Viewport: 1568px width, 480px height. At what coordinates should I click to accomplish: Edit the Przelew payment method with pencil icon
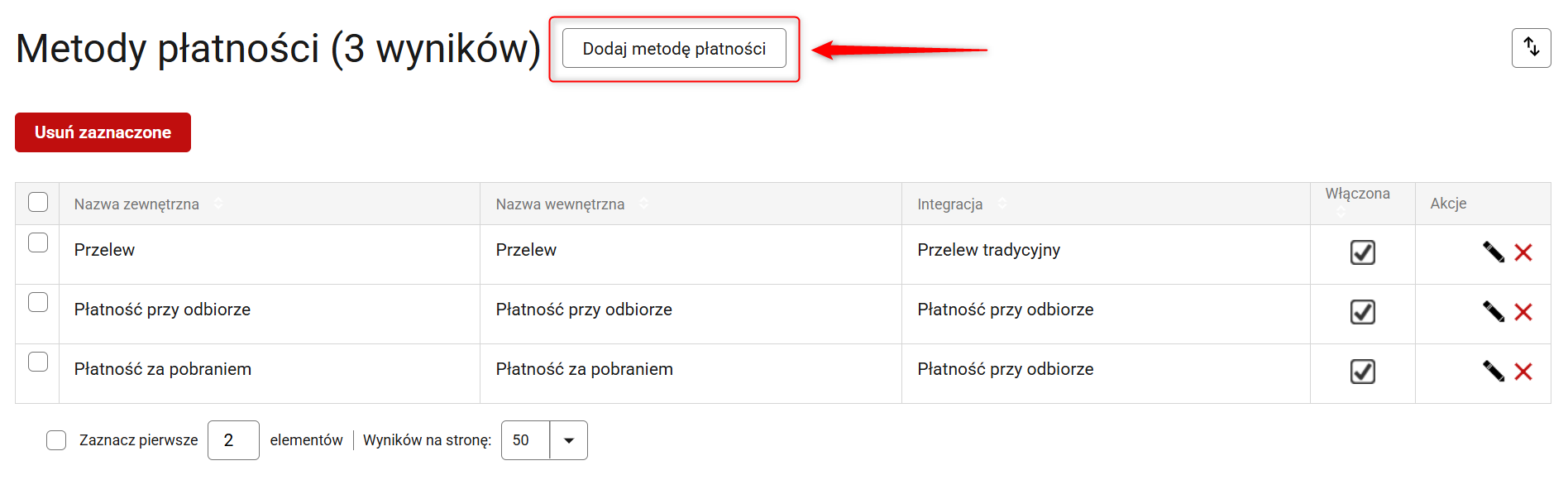click(x=1493, y=252)
